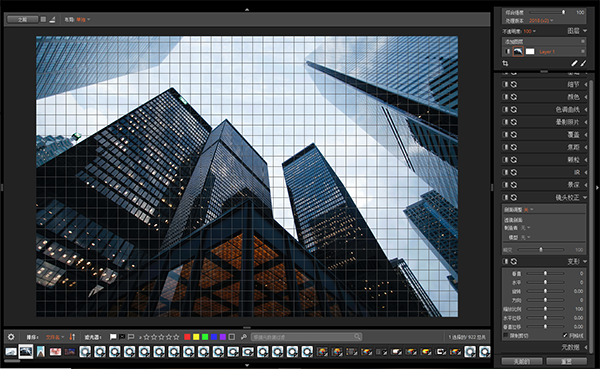Viewport: 600px width, 369px height.
Task: Expand the 细节 panel arrow
Action: coord(586,84)
